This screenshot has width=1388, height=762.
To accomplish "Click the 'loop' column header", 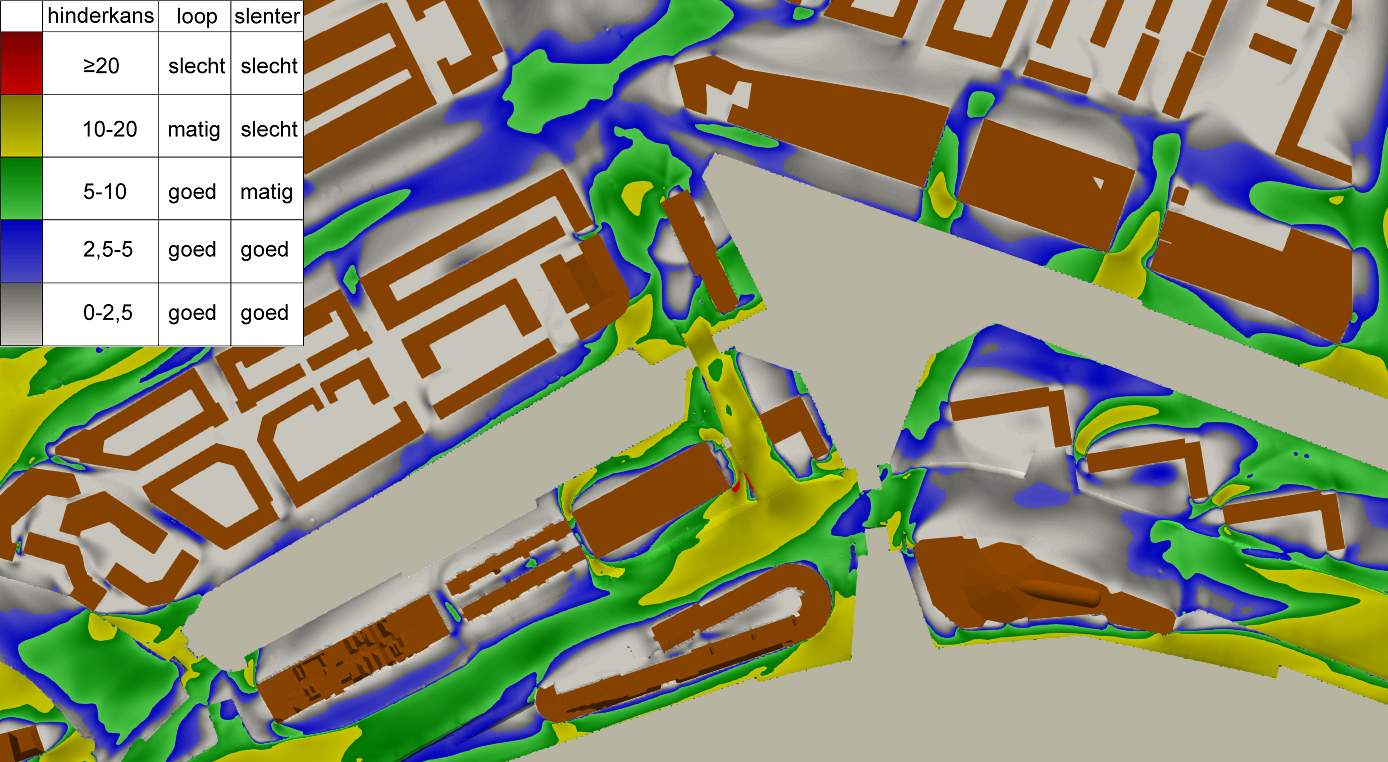I will tap(194, 16).
